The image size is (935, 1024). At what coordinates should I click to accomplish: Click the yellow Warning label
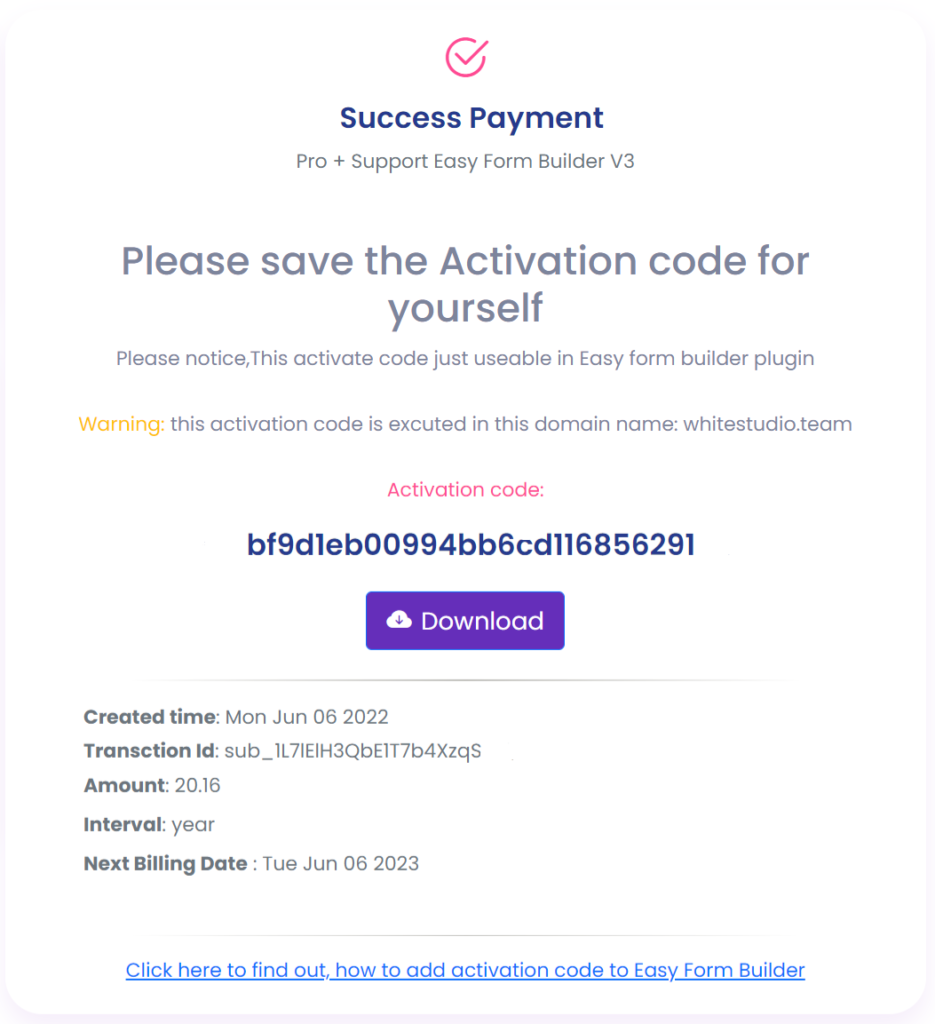pyautogui.click(x=121, y=424)
